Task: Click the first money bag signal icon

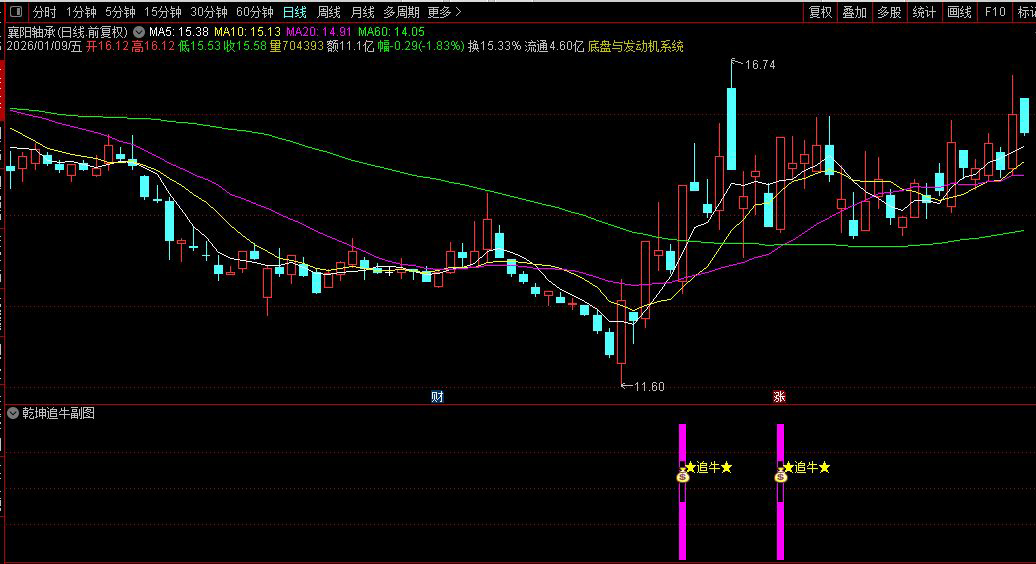Action: click(x=683, y=476)
